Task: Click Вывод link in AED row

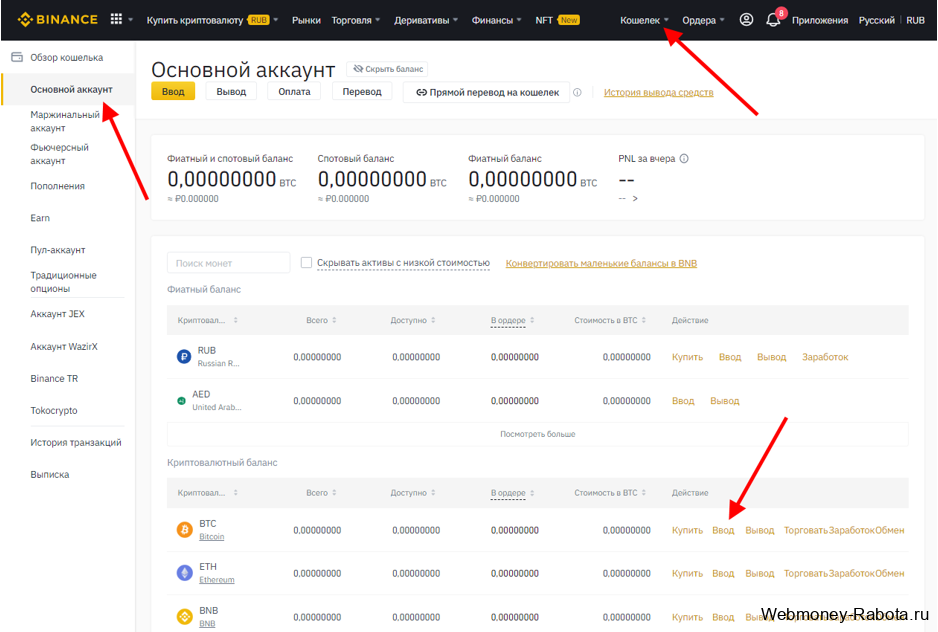Action: (x=724, y=401)
